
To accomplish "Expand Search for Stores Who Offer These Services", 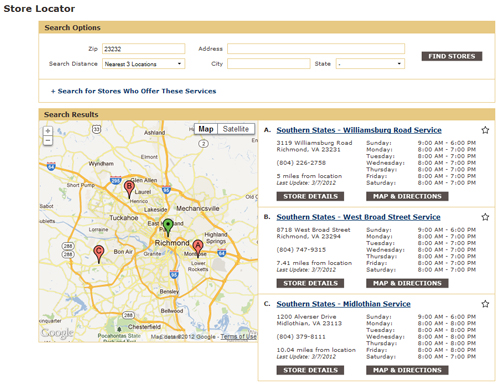I will tap(133, 91).
